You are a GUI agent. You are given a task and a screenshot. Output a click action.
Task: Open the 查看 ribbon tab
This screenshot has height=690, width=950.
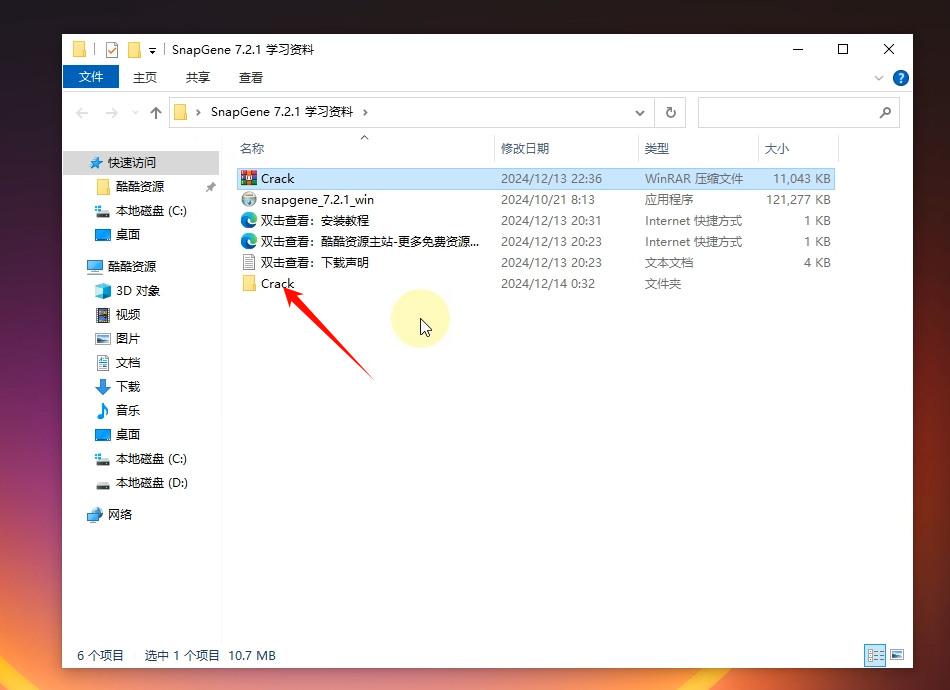click(x=251, y=77)
